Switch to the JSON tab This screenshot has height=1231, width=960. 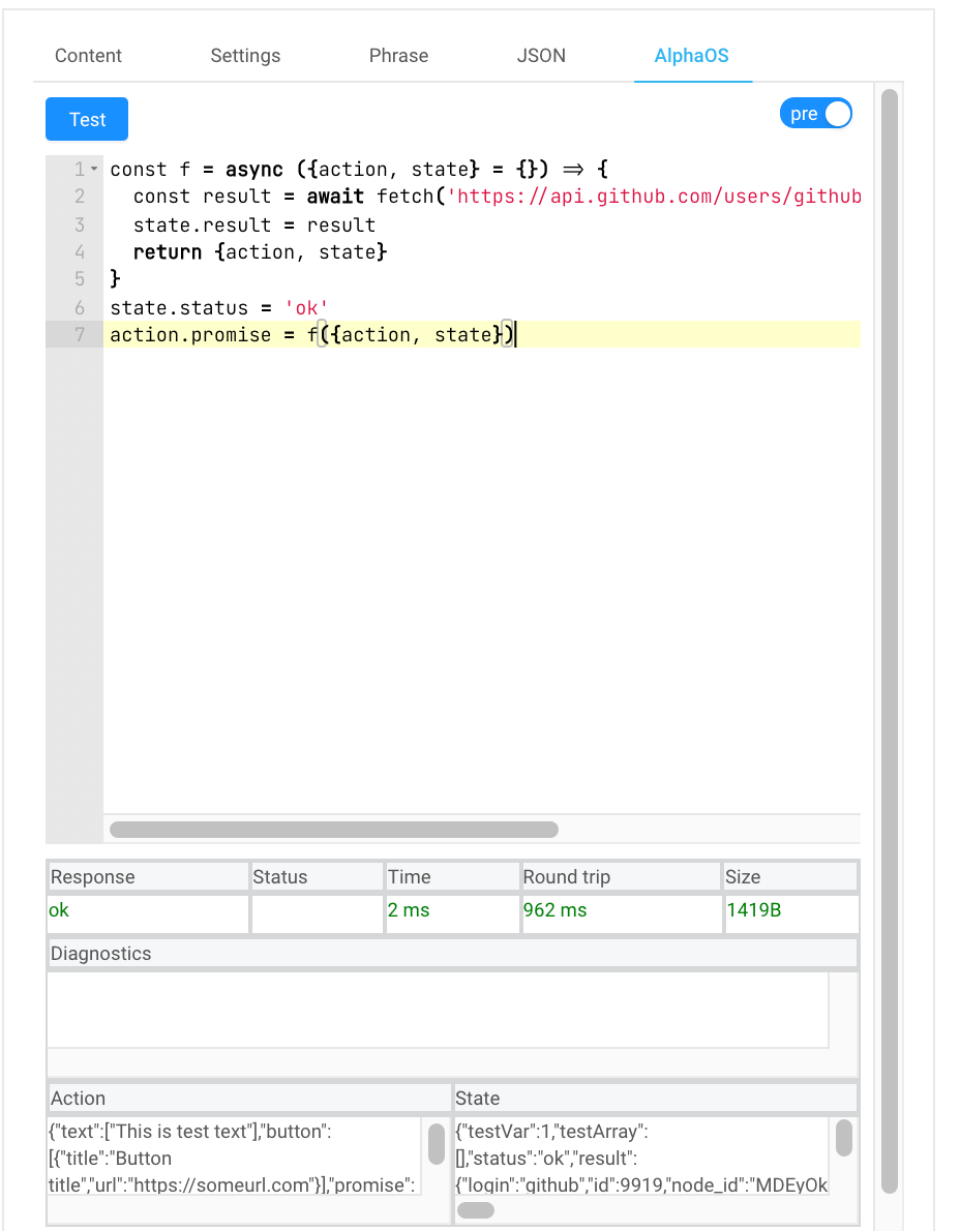click(x=541, y=56)
